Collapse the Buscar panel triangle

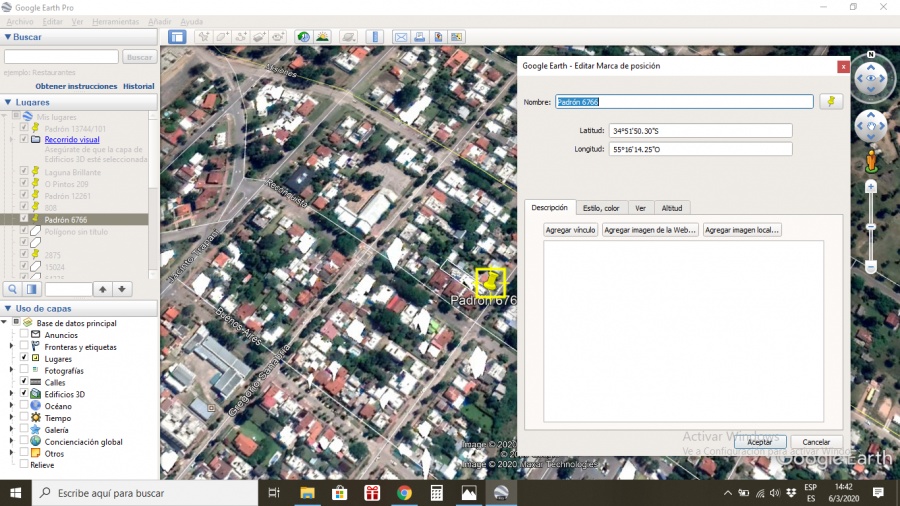[x=7, y=37]
